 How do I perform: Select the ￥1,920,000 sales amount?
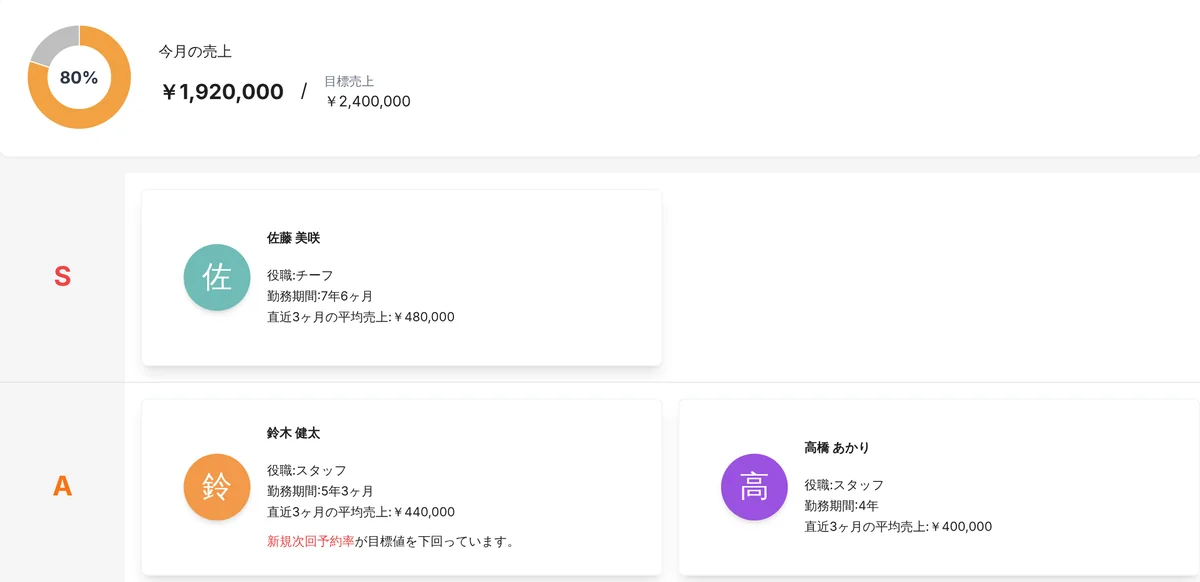(222, 92)
